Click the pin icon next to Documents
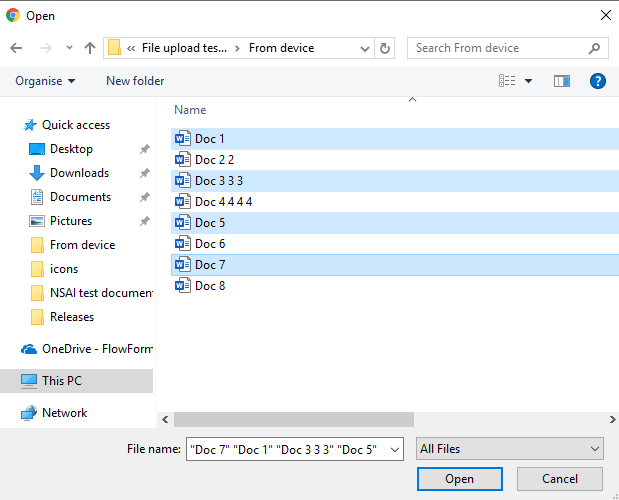 pyautogui.click(x=144, y=197)
